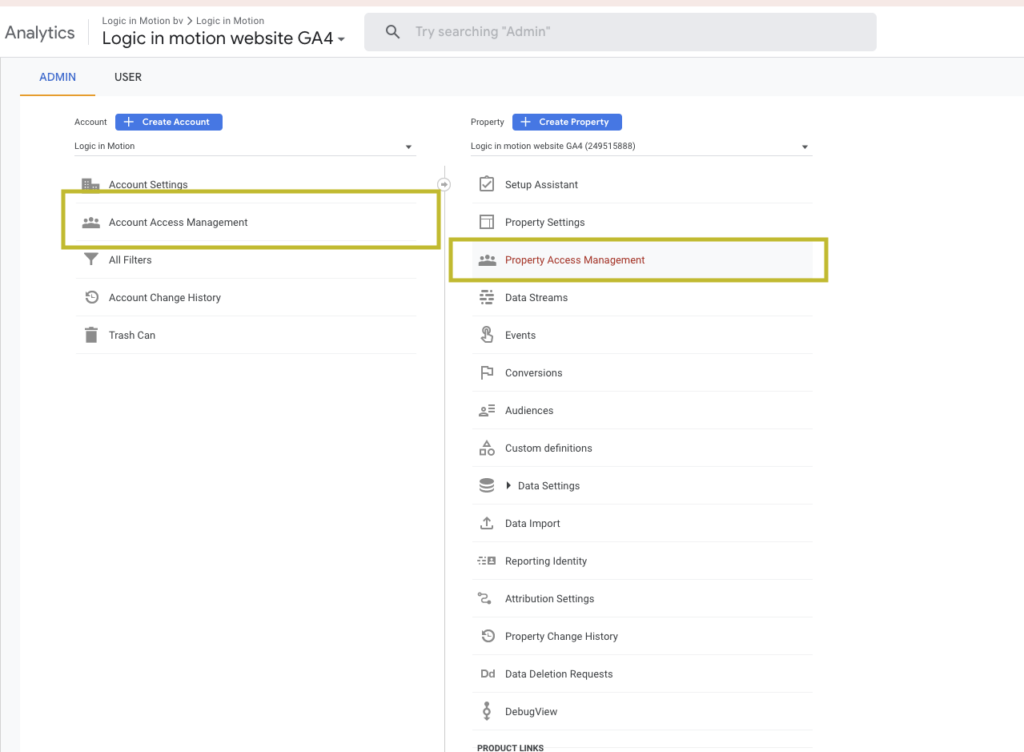1024x752 pixels.
Task: Click the Data Deletion Requests Dd icon
Action: (x=488, y=674)
